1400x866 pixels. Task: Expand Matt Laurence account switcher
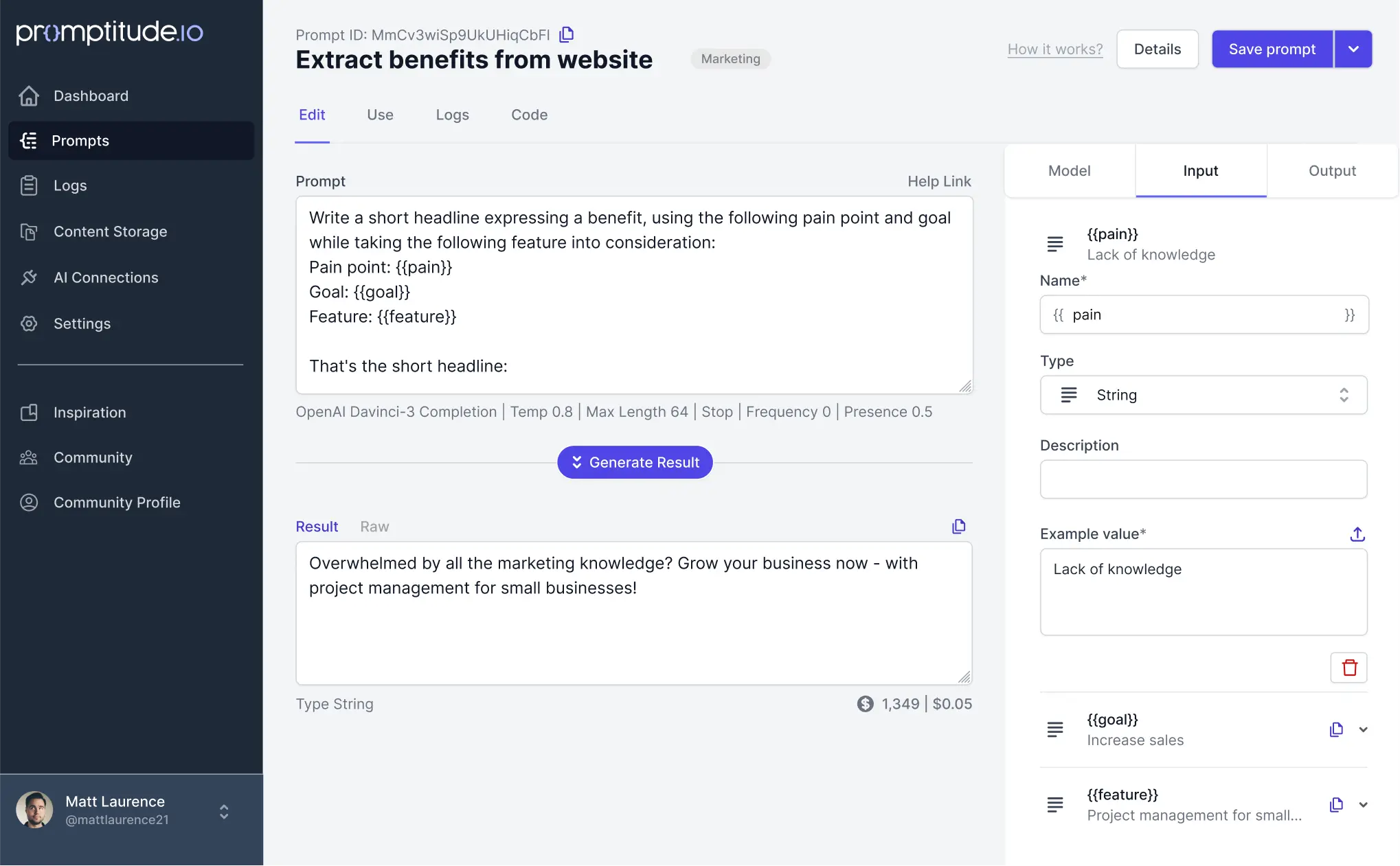(223, 812)
